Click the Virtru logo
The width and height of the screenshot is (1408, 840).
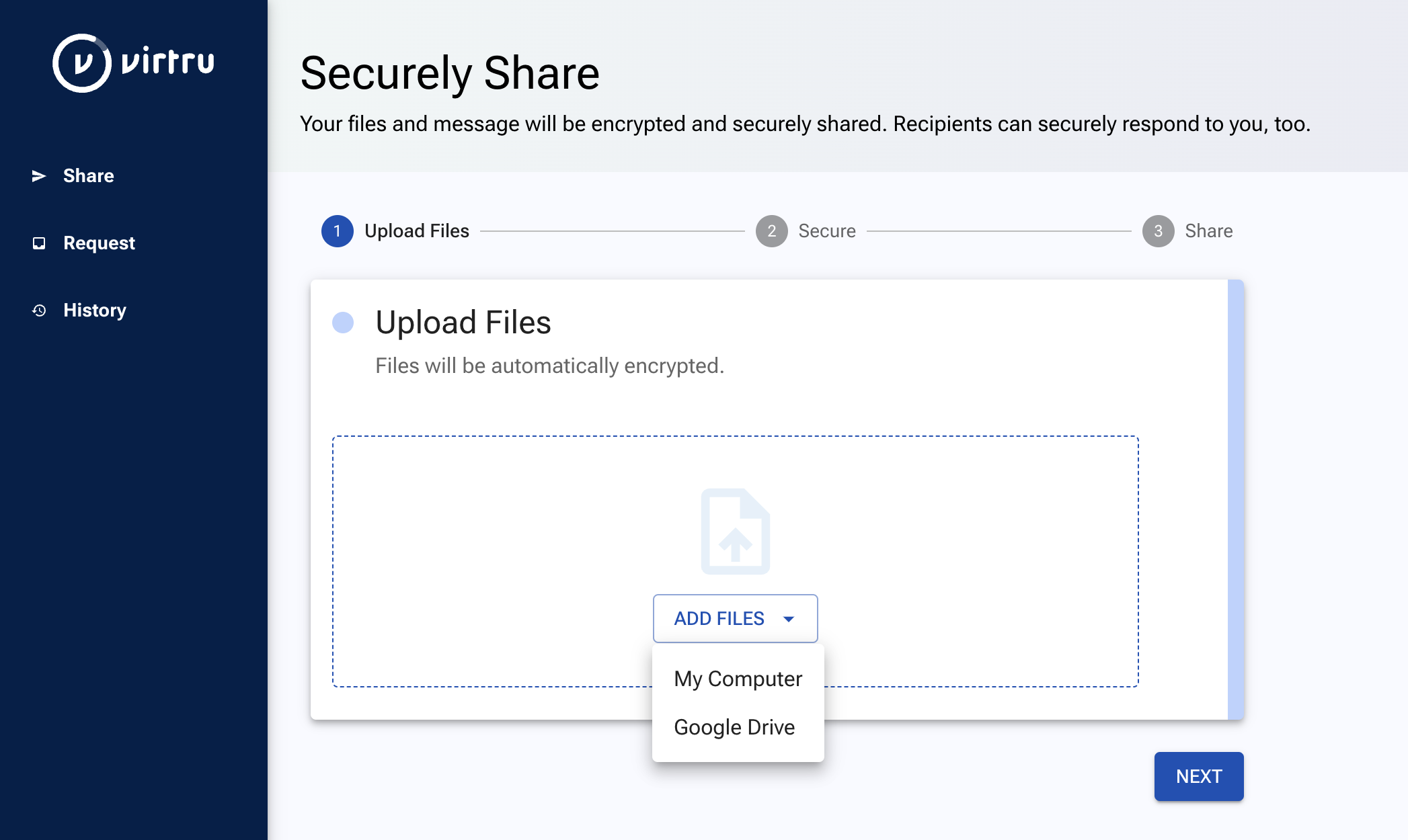point(132,62)
